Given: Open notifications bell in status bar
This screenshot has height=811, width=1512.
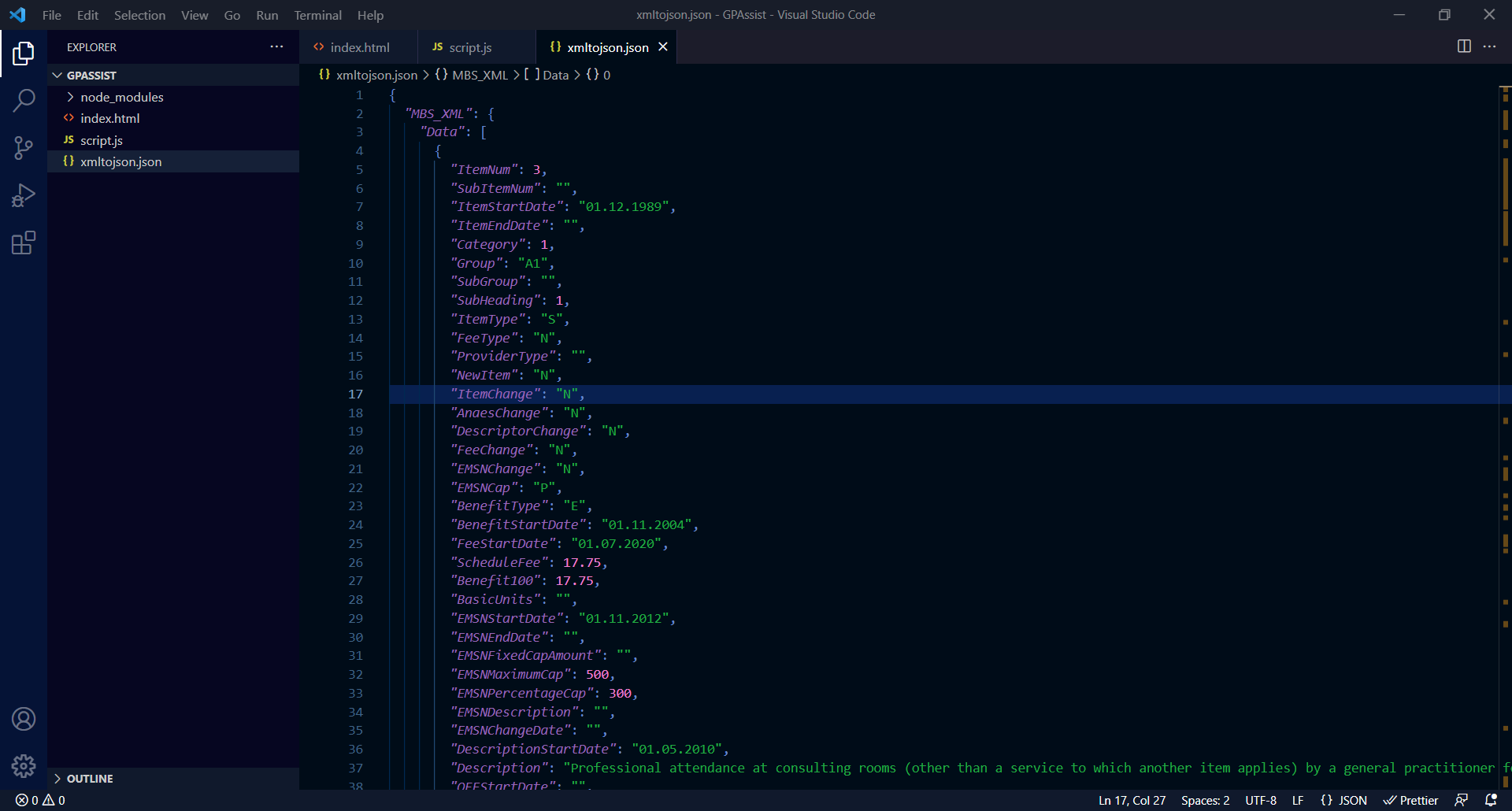Looking at the screenshot, I should [x=1490, y=800].
